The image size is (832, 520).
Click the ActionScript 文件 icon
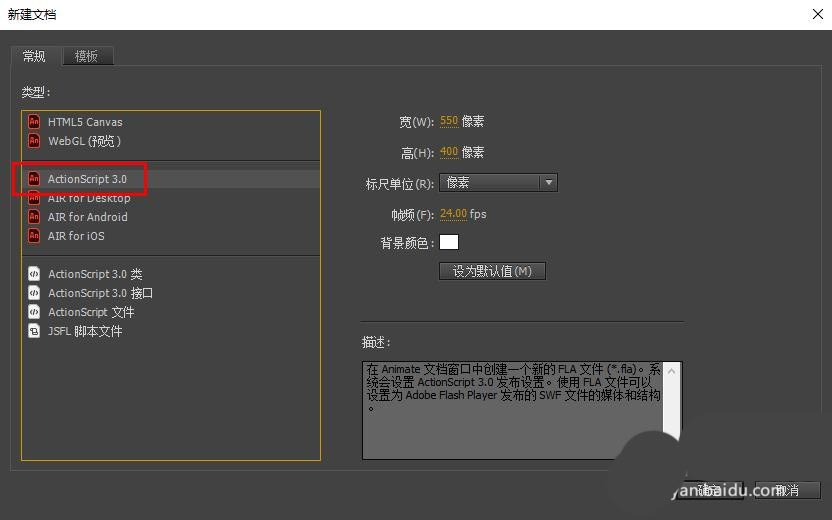[x=34, y=312]
